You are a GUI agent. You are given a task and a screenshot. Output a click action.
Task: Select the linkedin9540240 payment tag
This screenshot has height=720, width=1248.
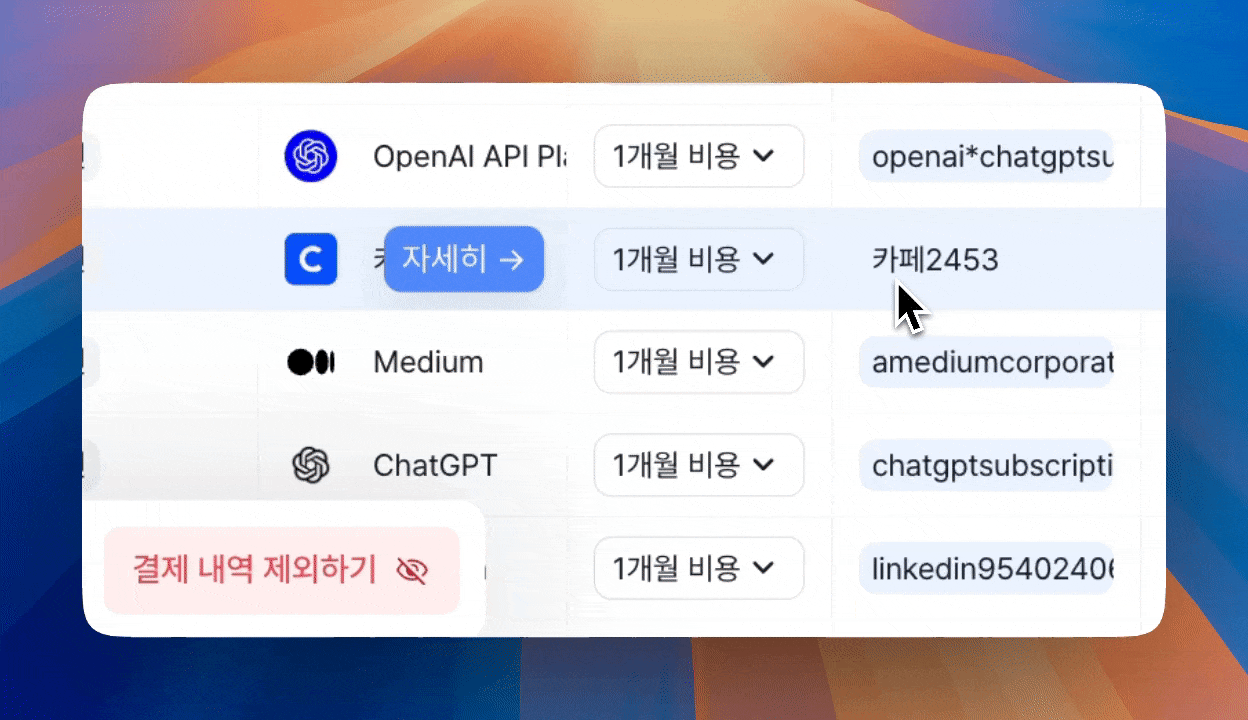coord(986,569)
